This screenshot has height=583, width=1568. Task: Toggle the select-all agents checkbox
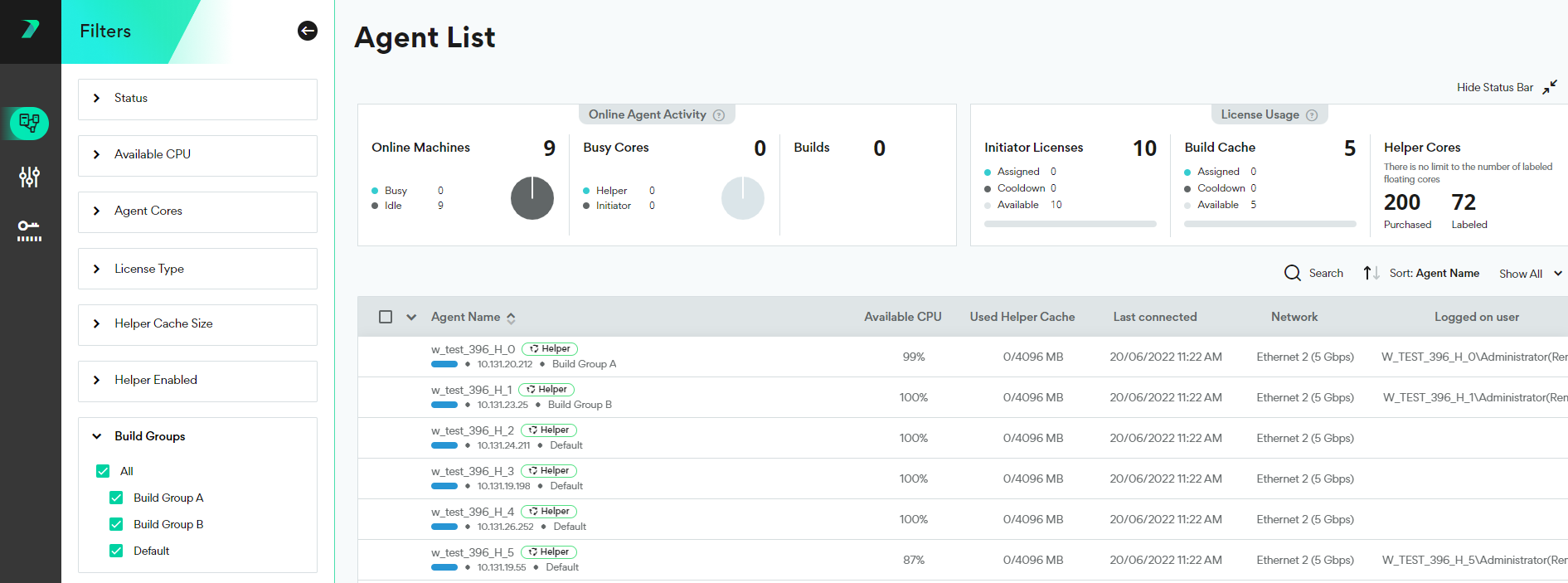click(386, 317)
